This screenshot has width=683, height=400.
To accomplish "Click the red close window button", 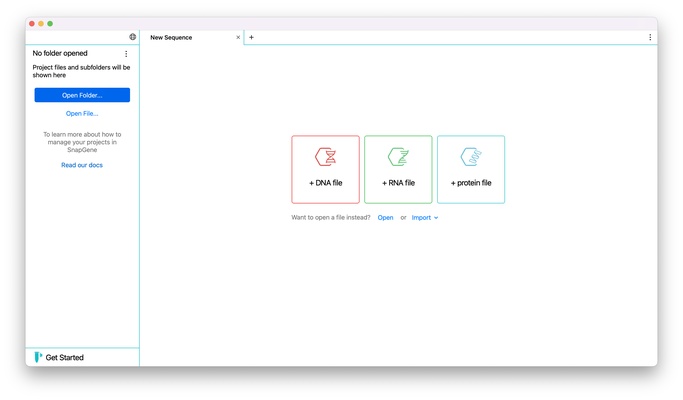I will (32, 24).
